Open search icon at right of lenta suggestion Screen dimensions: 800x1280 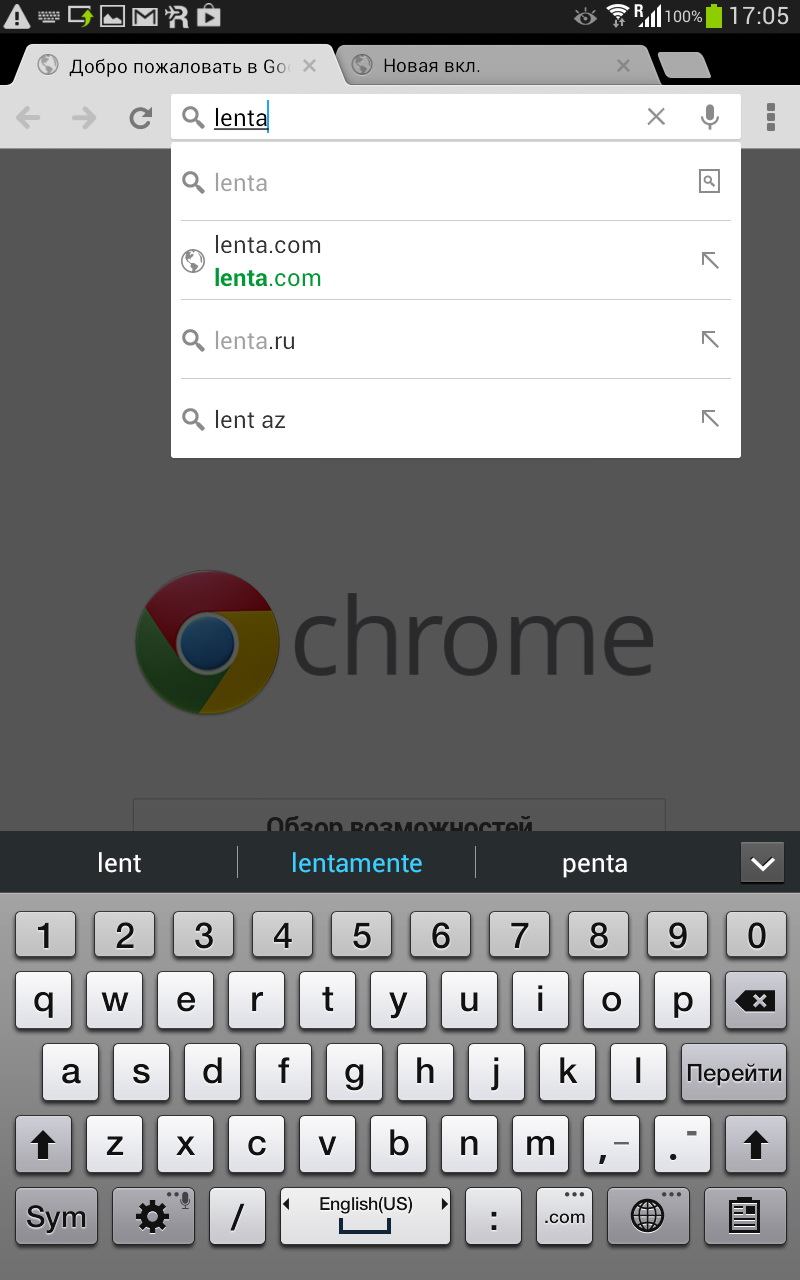[709, 181]
